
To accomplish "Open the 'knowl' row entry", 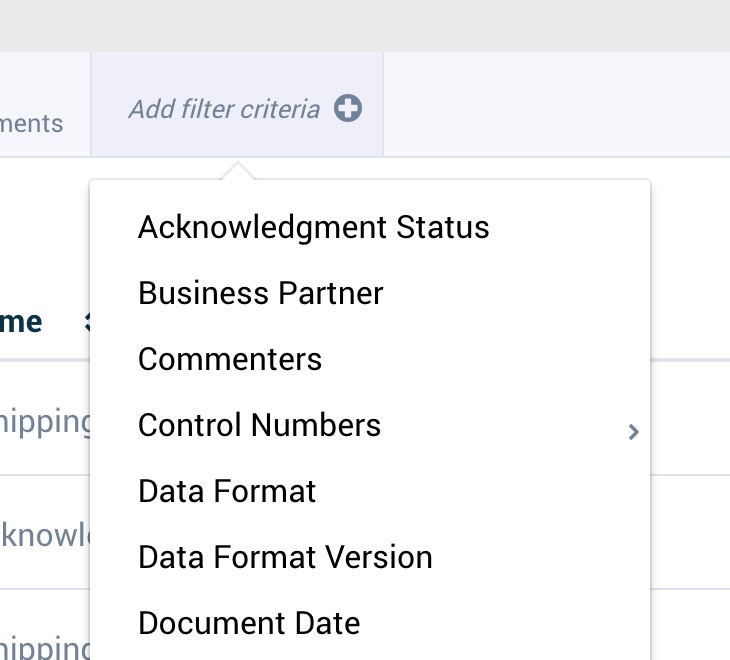I will pos(45,535).
